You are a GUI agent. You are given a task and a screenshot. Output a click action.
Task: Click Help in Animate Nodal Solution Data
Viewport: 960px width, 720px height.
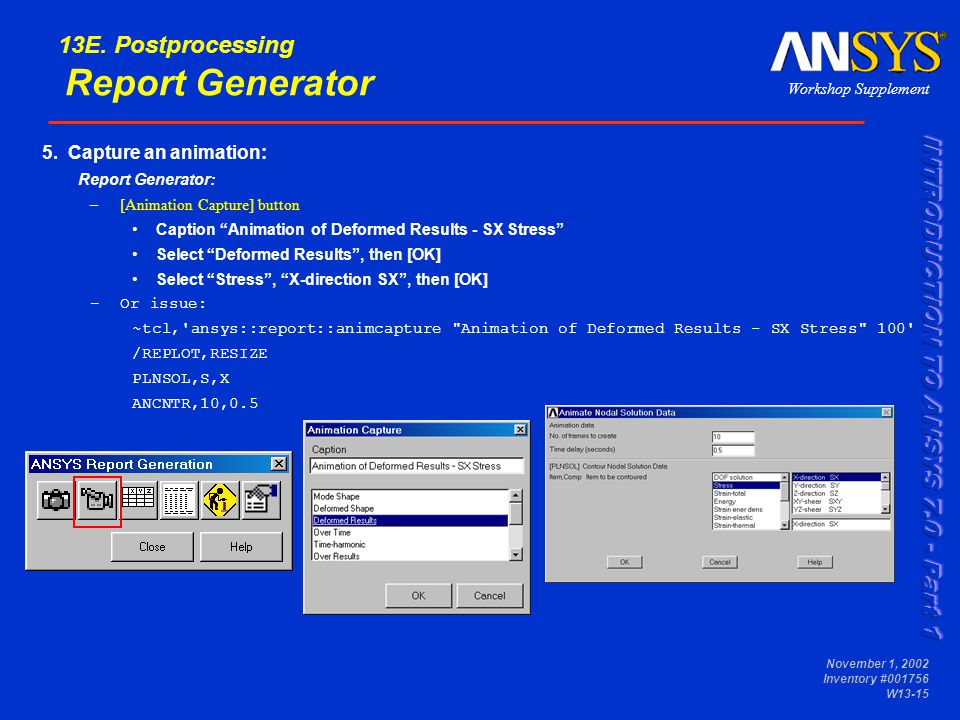(x=815, y=562)
